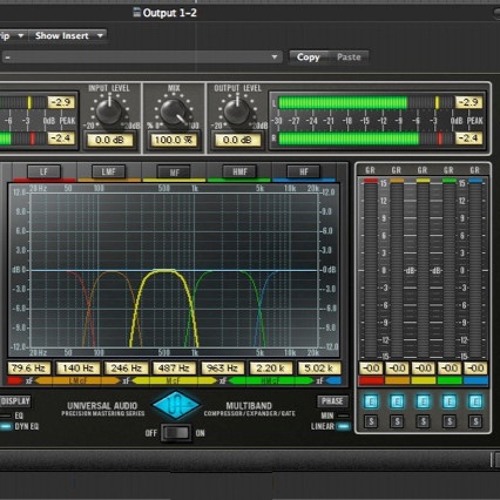
Task: Click the output meter R peak readout -2.4
Action: [x=469, y=138]
